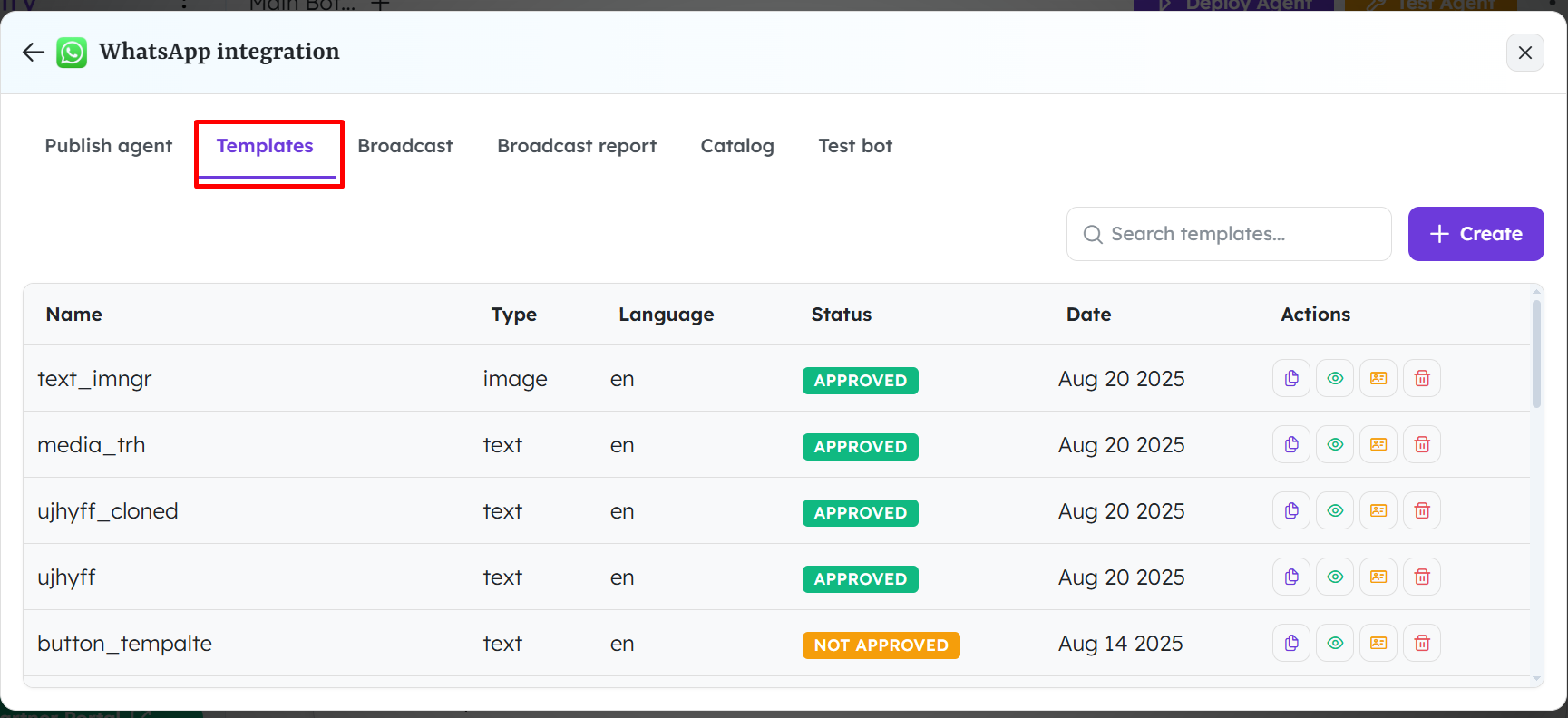This screenshot has height=718, width=1568.
Task: Delete the ujhyff template
Action: tap(1422, 577)
